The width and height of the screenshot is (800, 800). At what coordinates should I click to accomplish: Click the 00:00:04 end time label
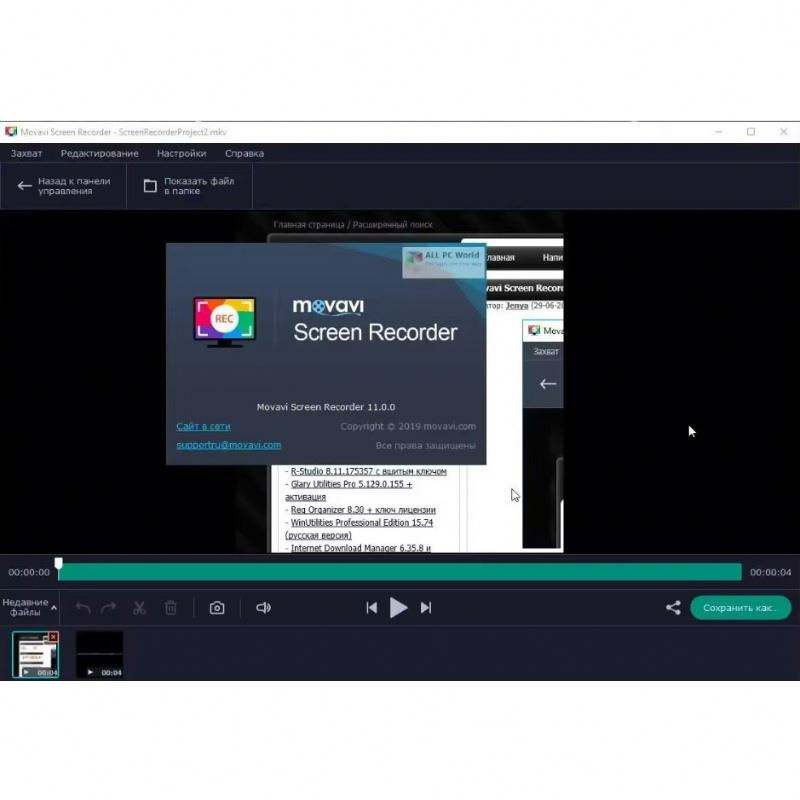(x=770, y=572)
